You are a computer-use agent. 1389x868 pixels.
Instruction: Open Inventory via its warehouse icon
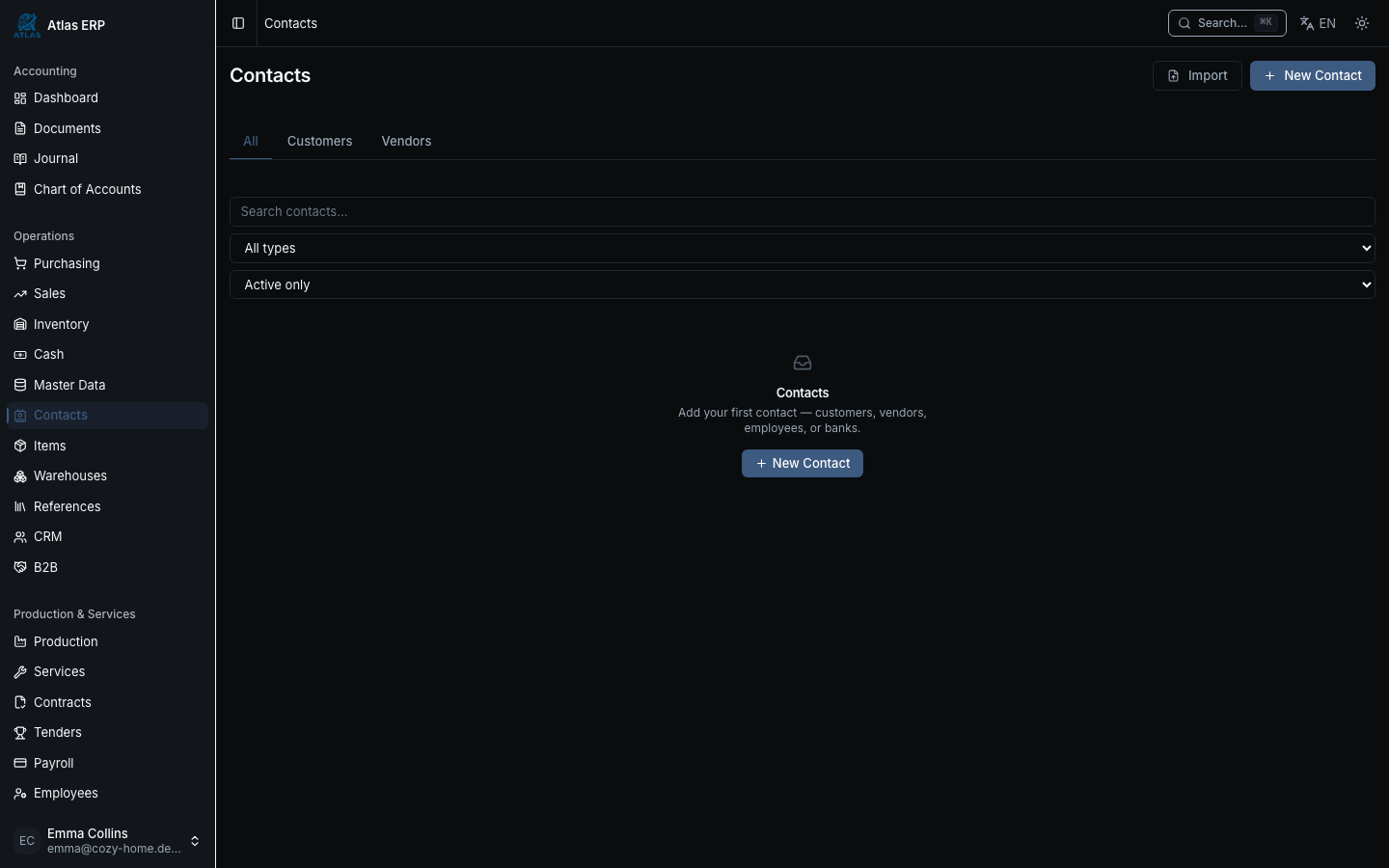tap(20, 324)
